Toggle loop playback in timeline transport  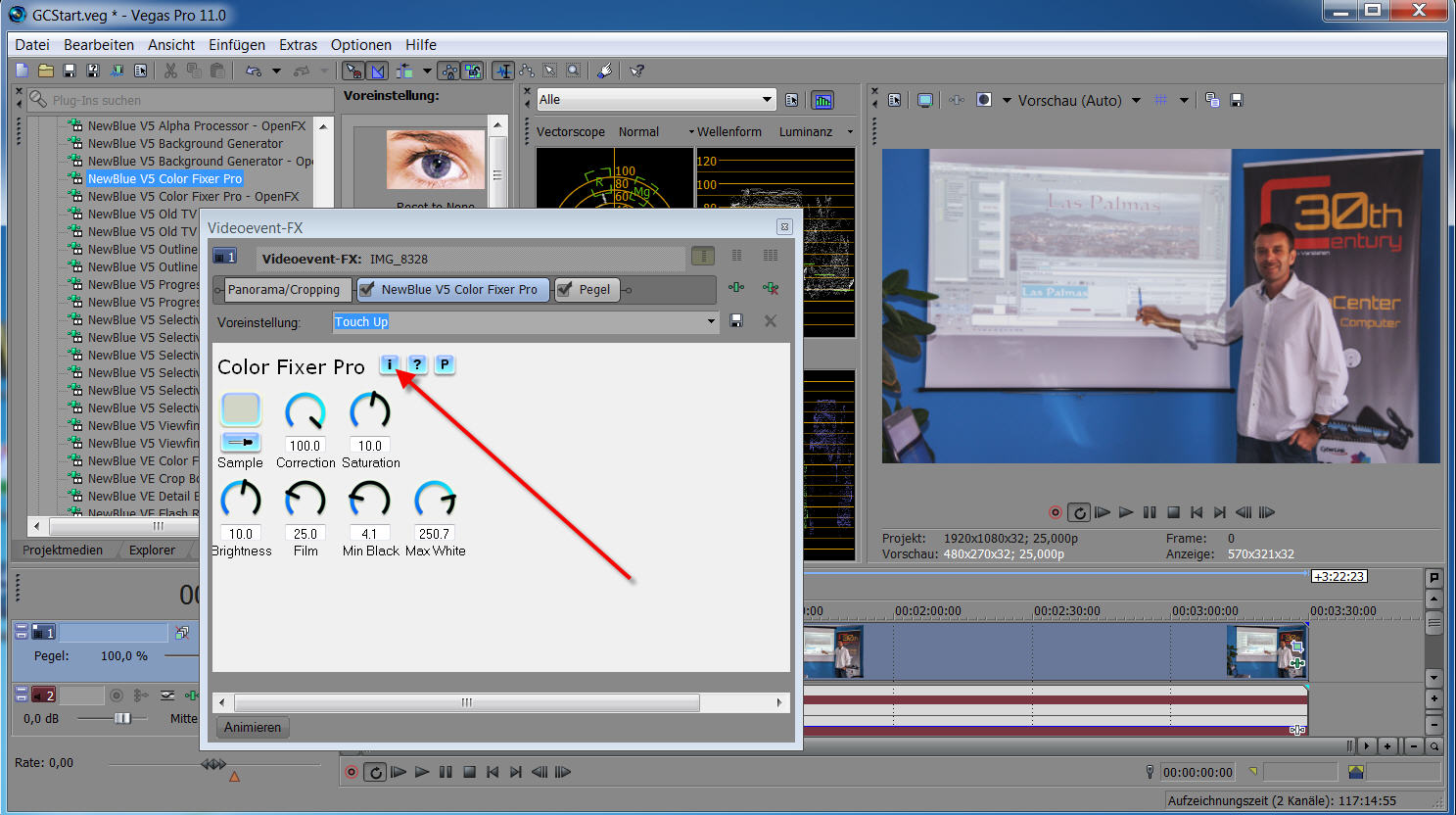[x=375, y=772]
